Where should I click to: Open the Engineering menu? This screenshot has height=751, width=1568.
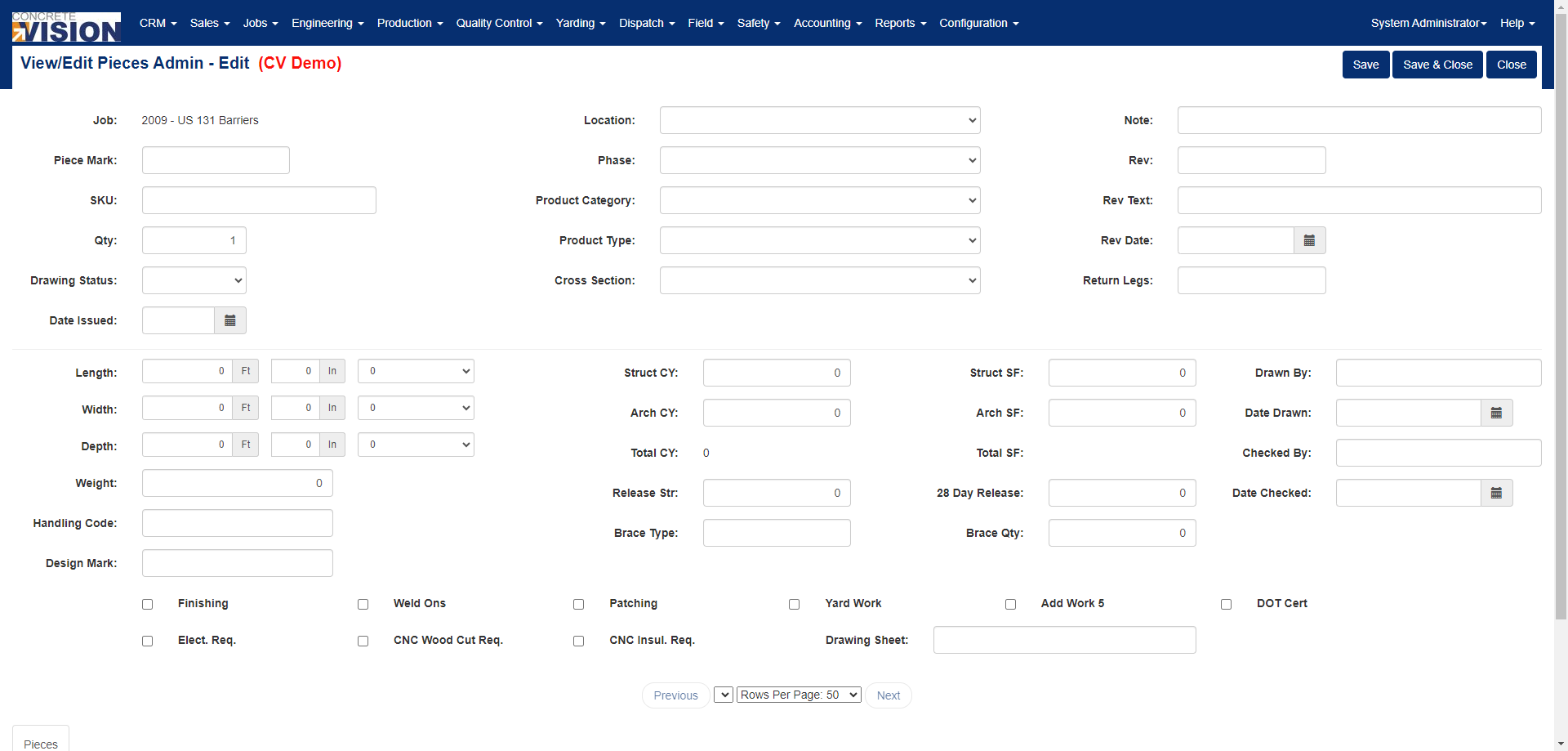click(327, 23)
